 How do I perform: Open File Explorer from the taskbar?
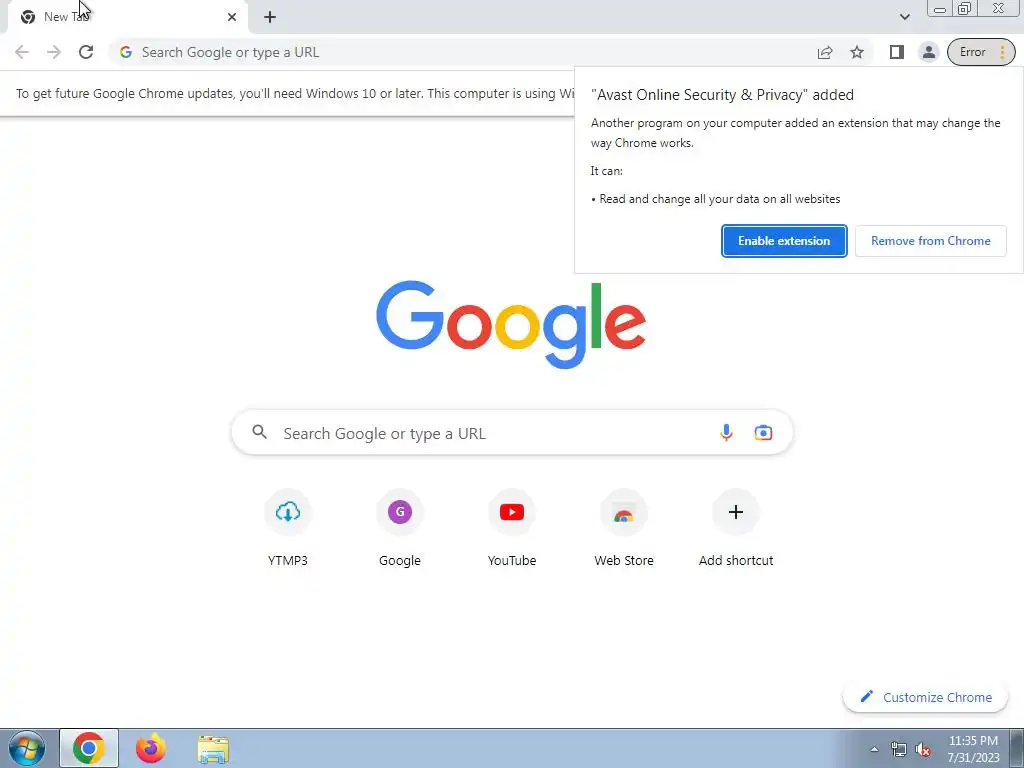pyautogui.click(x=213, y=749)
